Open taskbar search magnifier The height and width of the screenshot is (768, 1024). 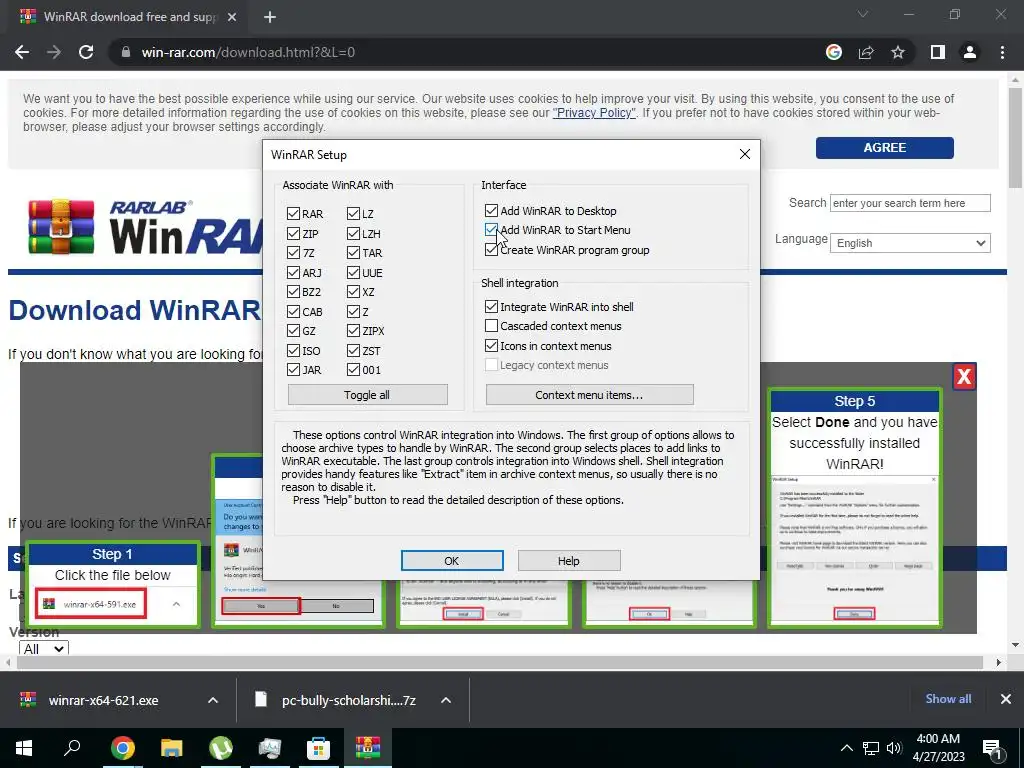[x=72, y=748]
